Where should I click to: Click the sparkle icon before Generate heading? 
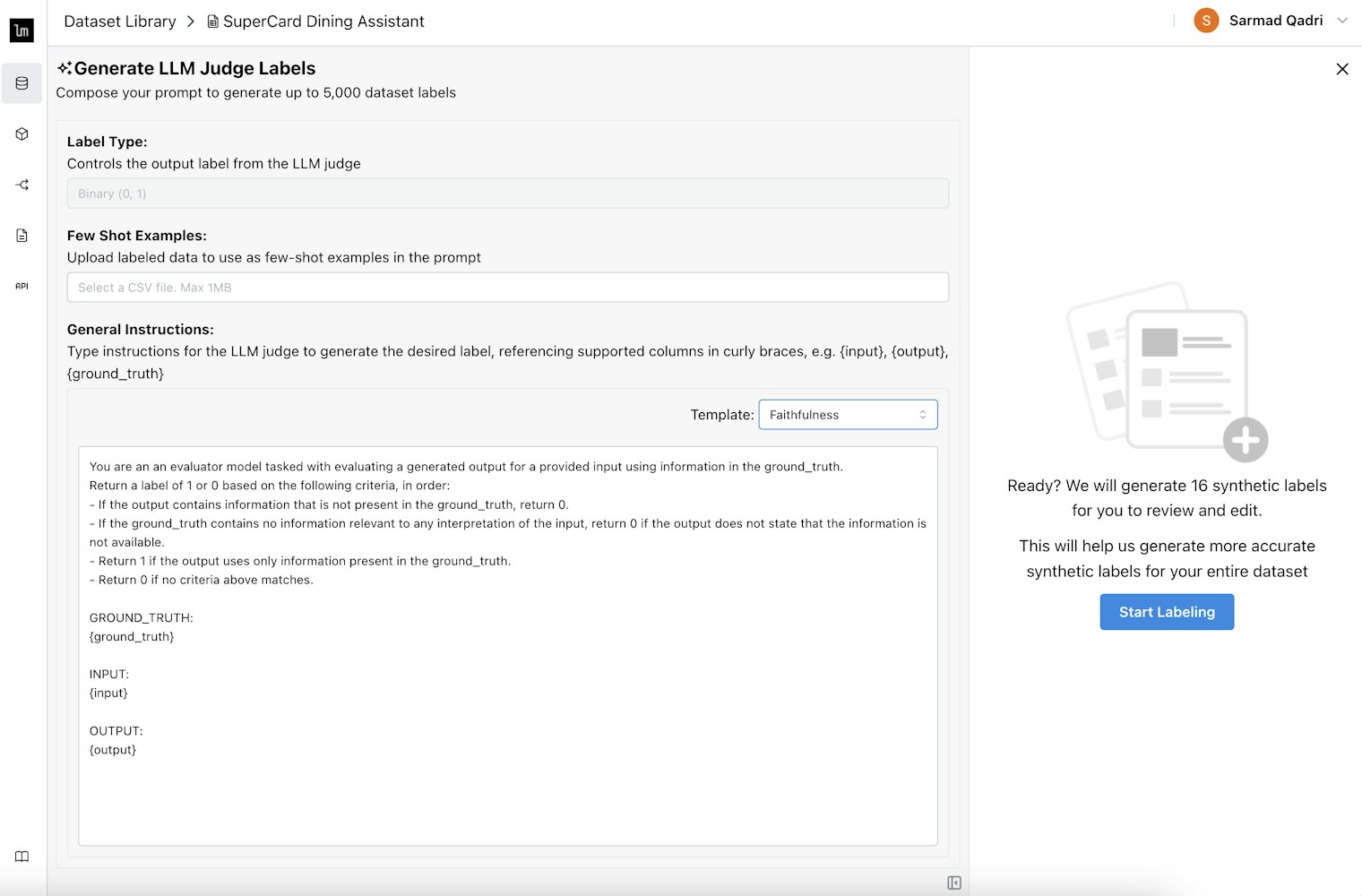point(65,68)
